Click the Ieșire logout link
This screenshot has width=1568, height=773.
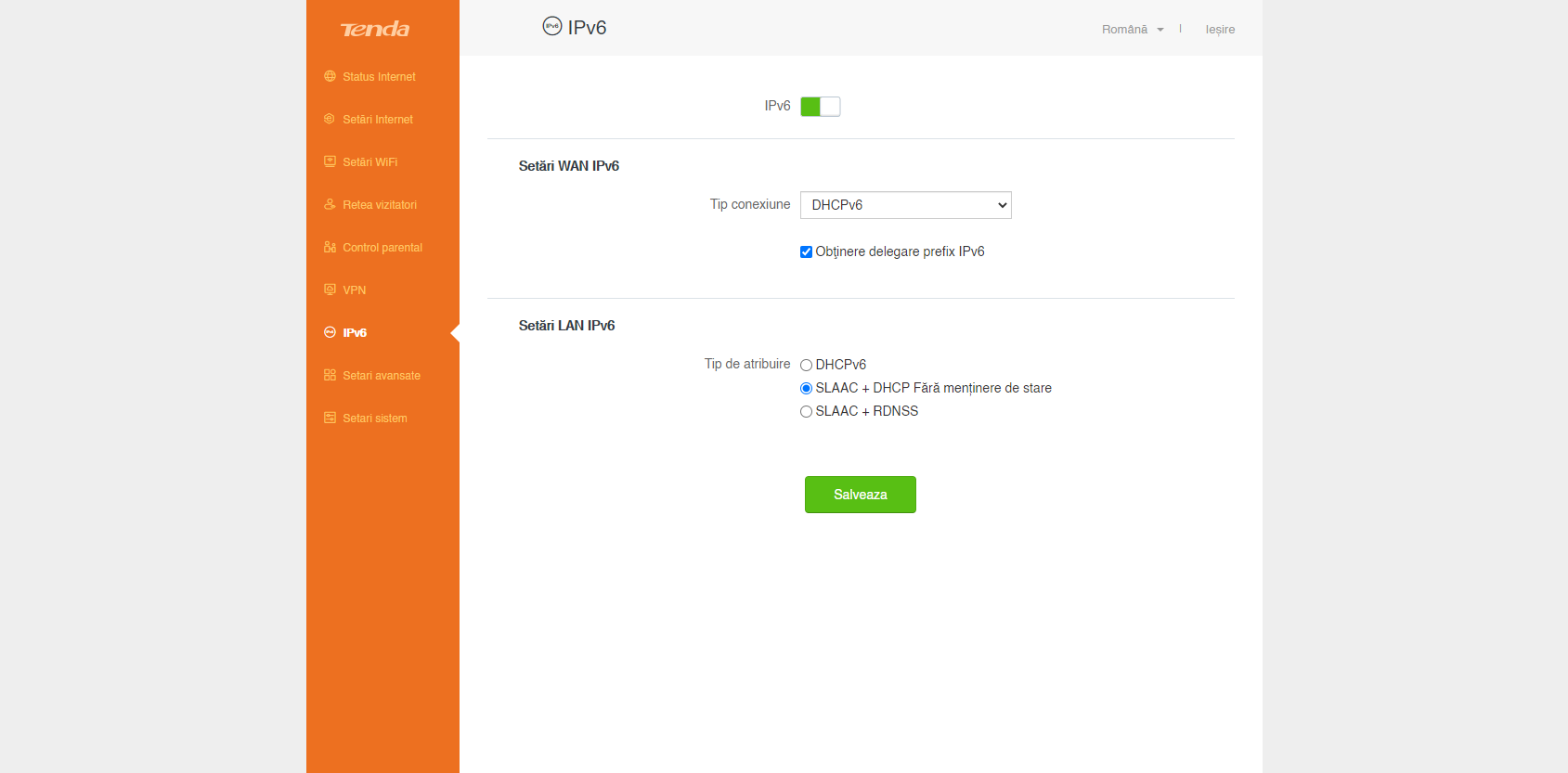point(1220,30)
